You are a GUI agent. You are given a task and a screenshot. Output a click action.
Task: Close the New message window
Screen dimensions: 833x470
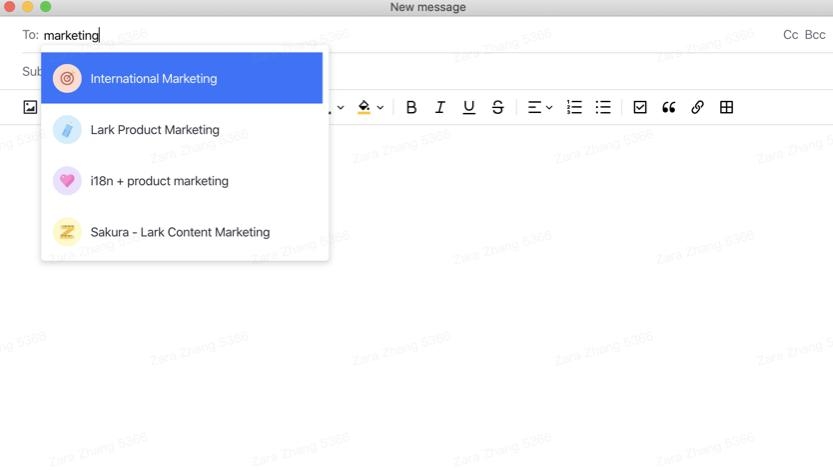coord(9,7)
